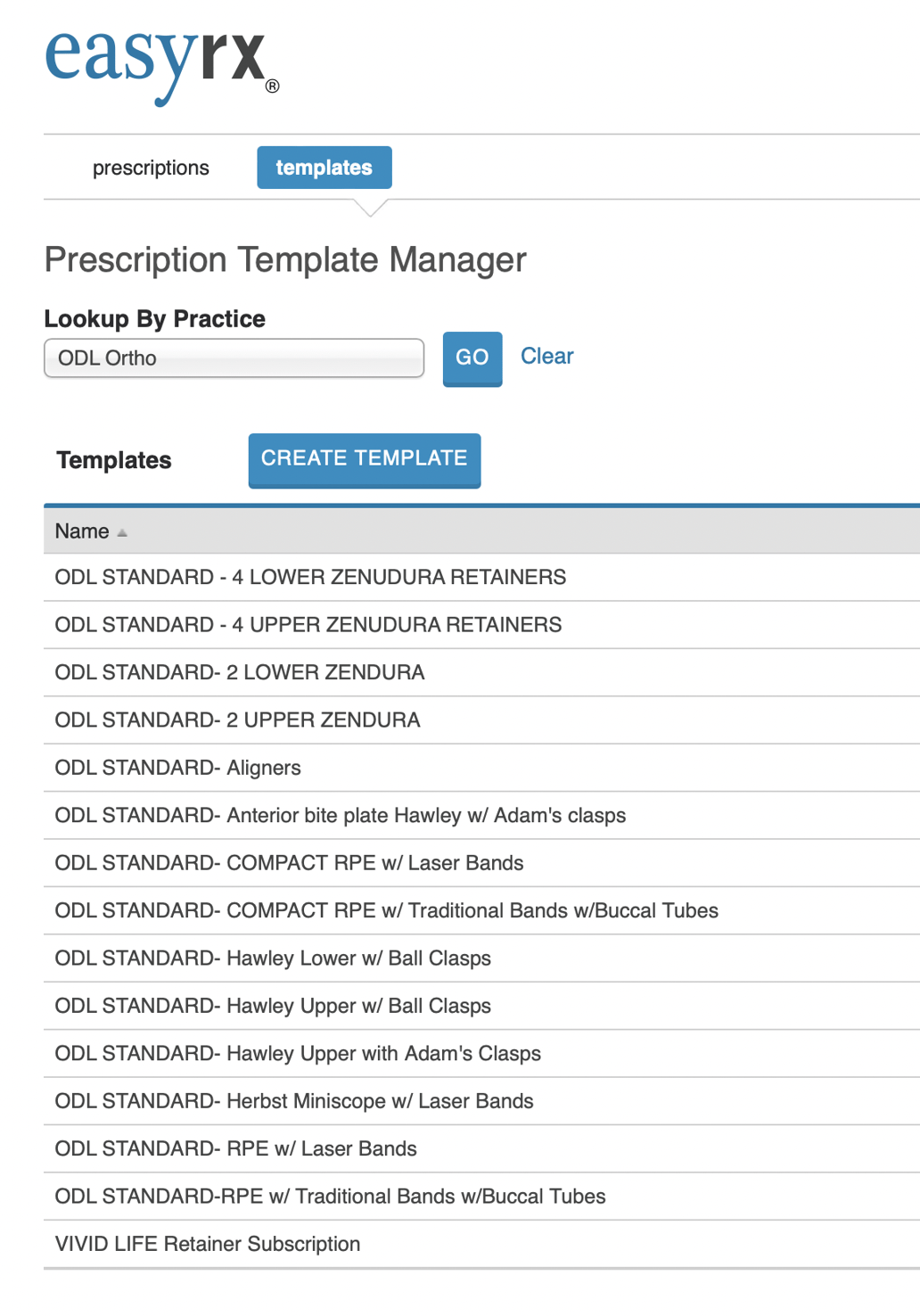This screenshot has height=1316, width=920.
Task: Click the Clear link
Action: [546, 357]
